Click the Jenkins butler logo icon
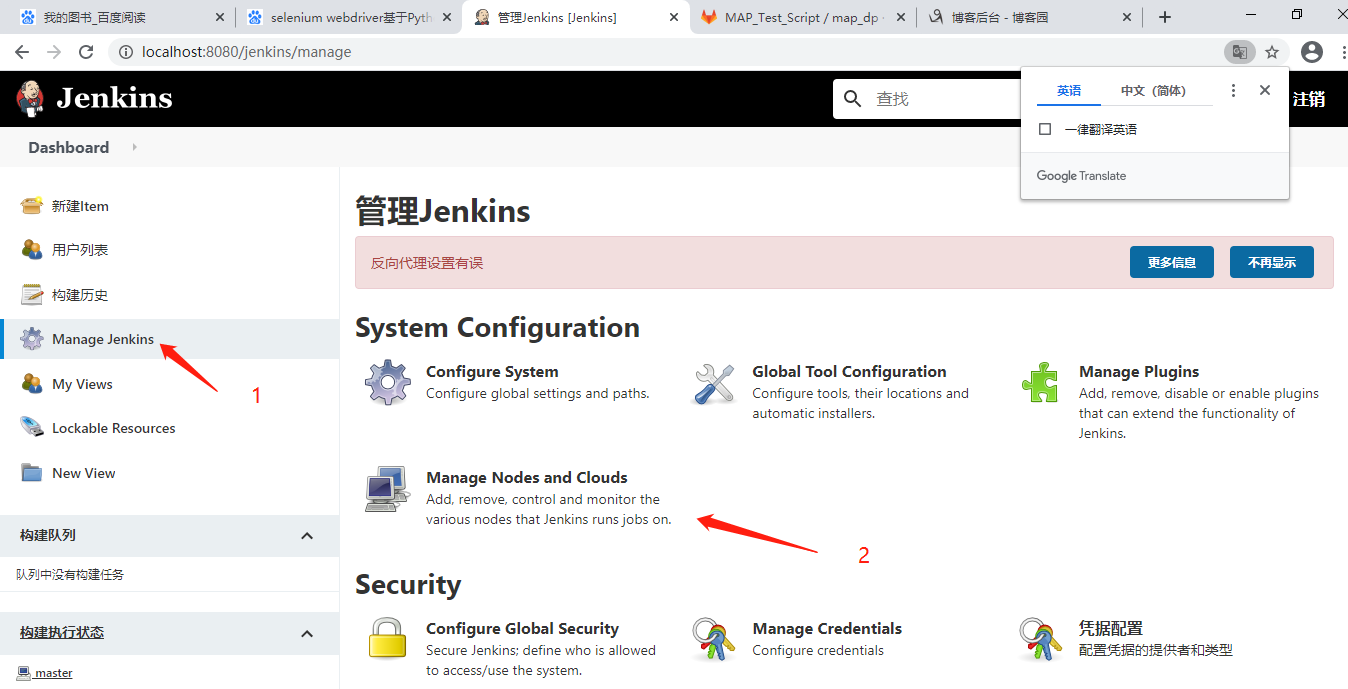 click(x=30, y=98)
